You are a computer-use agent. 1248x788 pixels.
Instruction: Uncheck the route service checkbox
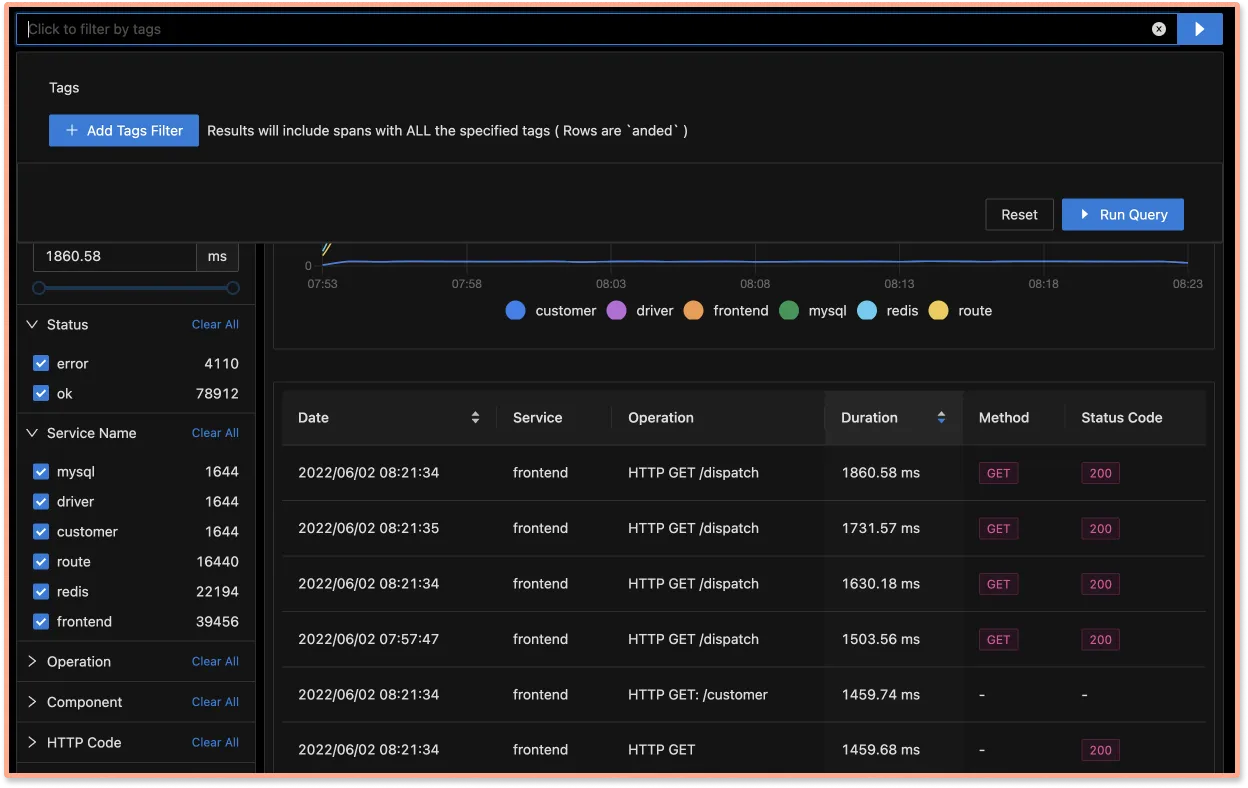(41, 561)
